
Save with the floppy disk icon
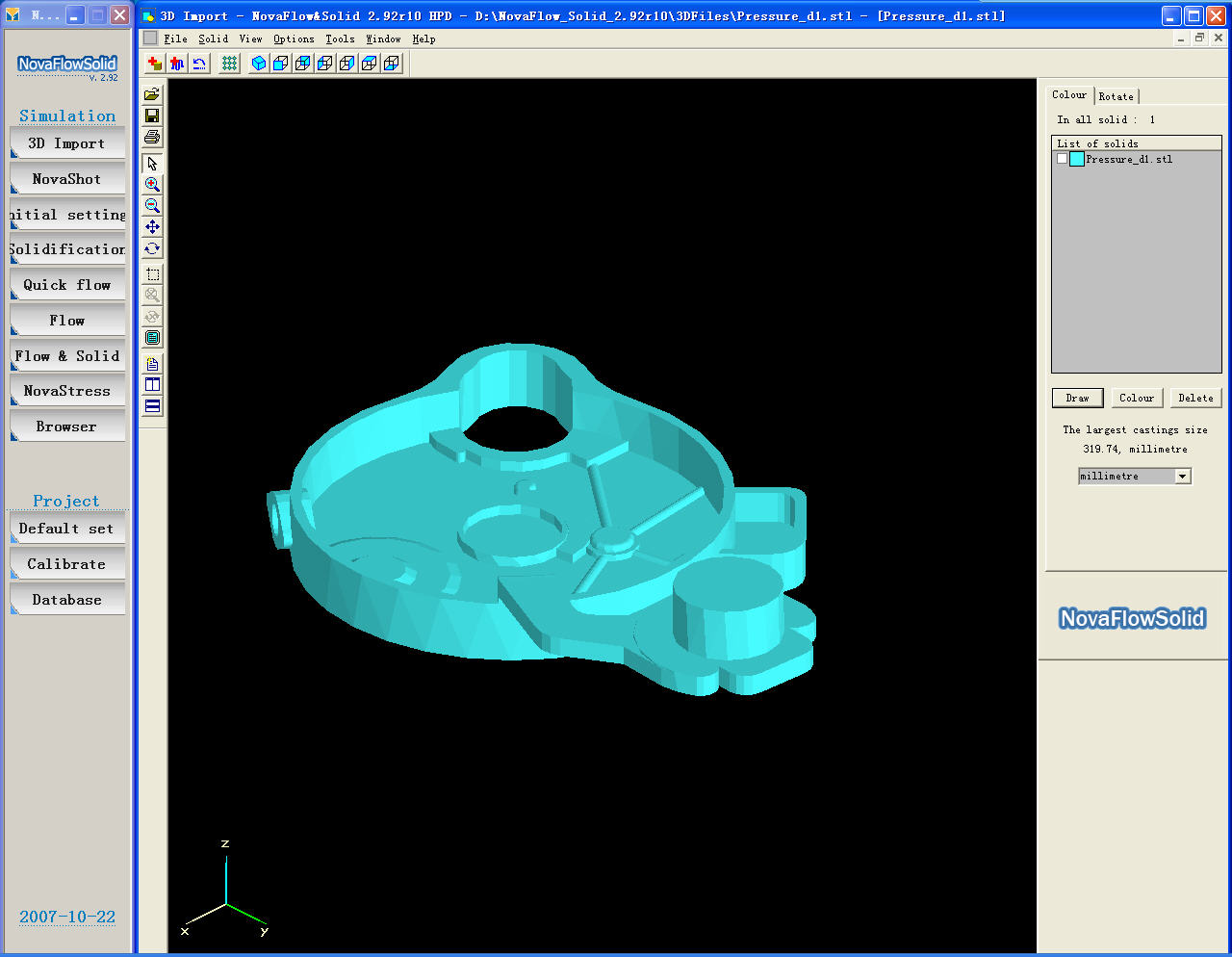point(152,116)
